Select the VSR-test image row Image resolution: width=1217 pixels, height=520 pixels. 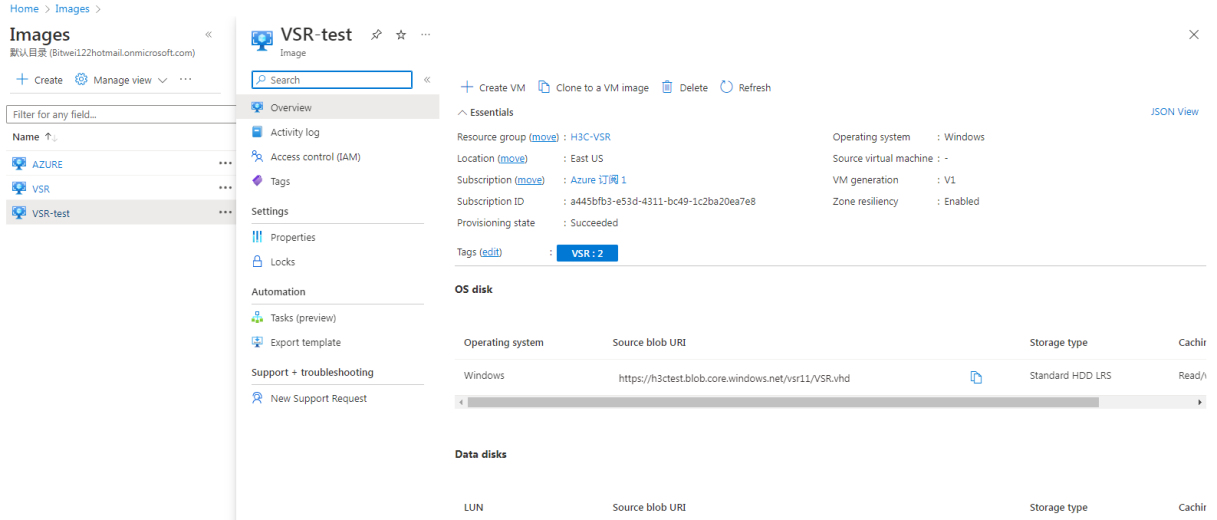click(x=120, y=212)
